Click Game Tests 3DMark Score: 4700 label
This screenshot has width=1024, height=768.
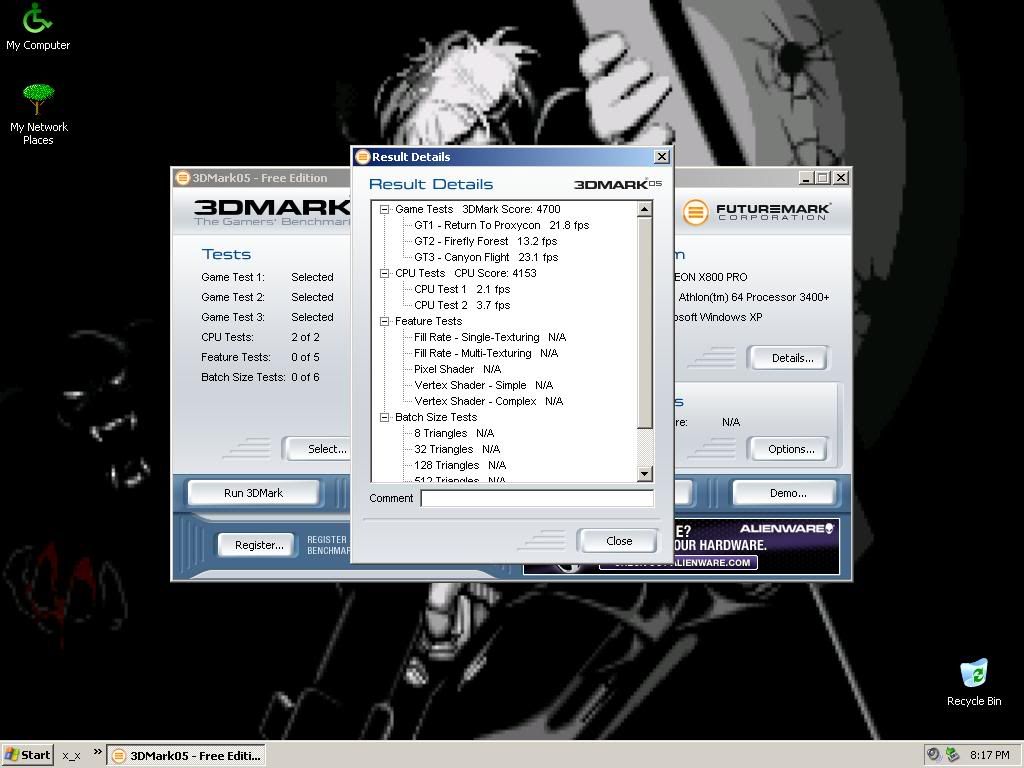pos(477,209)
